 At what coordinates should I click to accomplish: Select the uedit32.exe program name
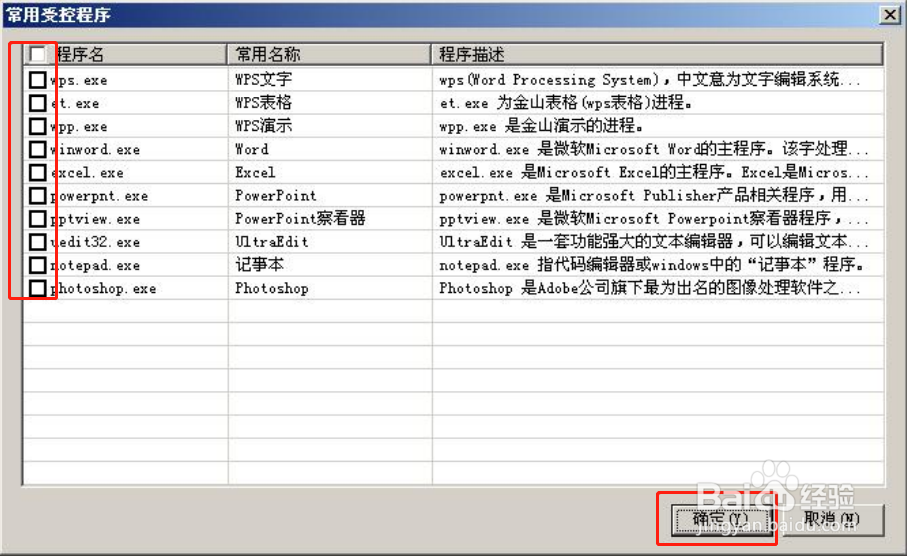(x=95, y=242)
